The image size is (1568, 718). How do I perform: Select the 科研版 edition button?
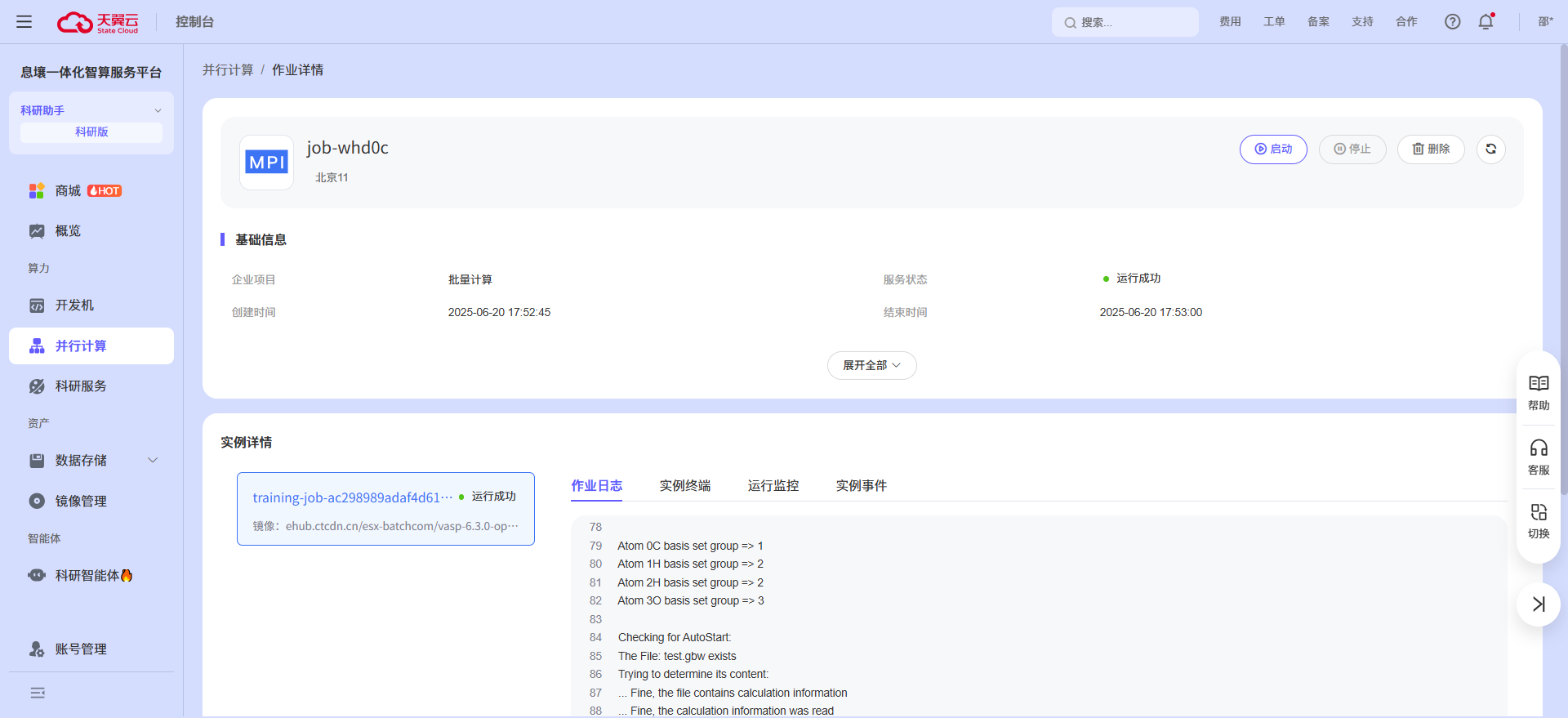coord(91,132)
